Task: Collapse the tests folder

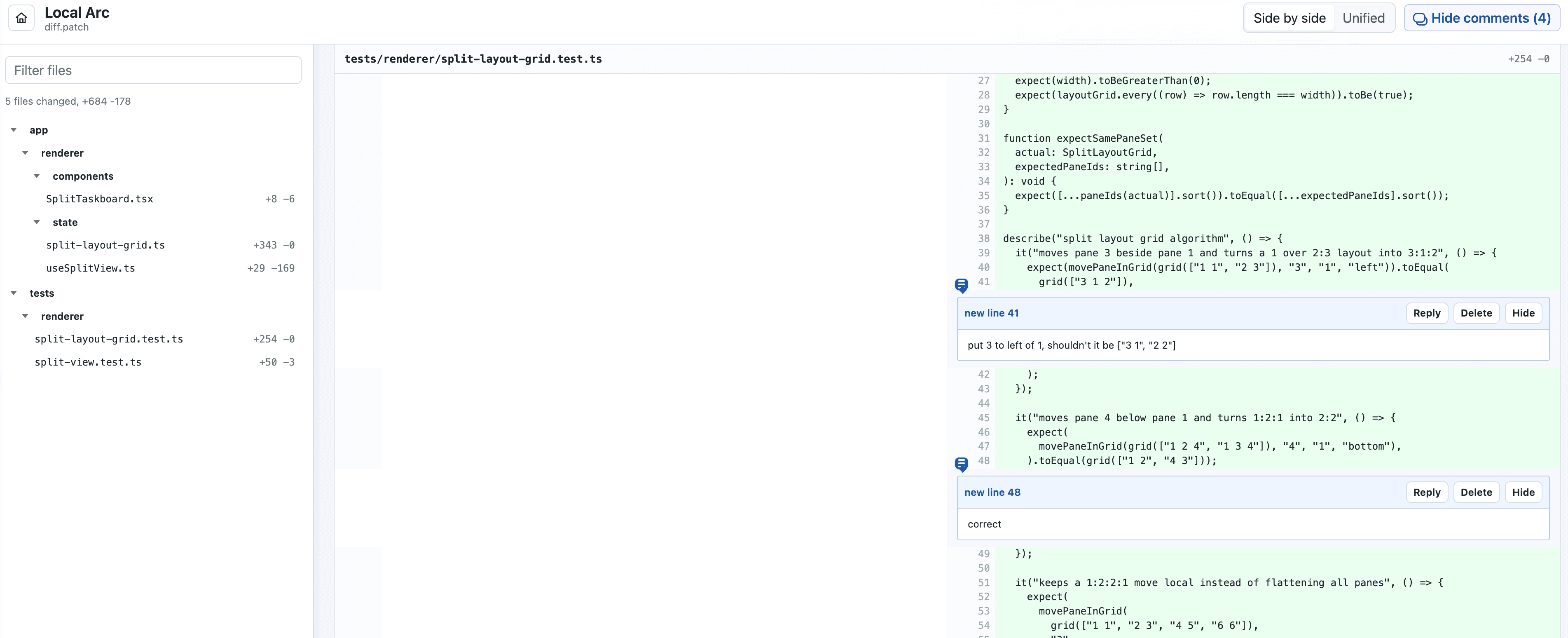Action: [14, 293]
